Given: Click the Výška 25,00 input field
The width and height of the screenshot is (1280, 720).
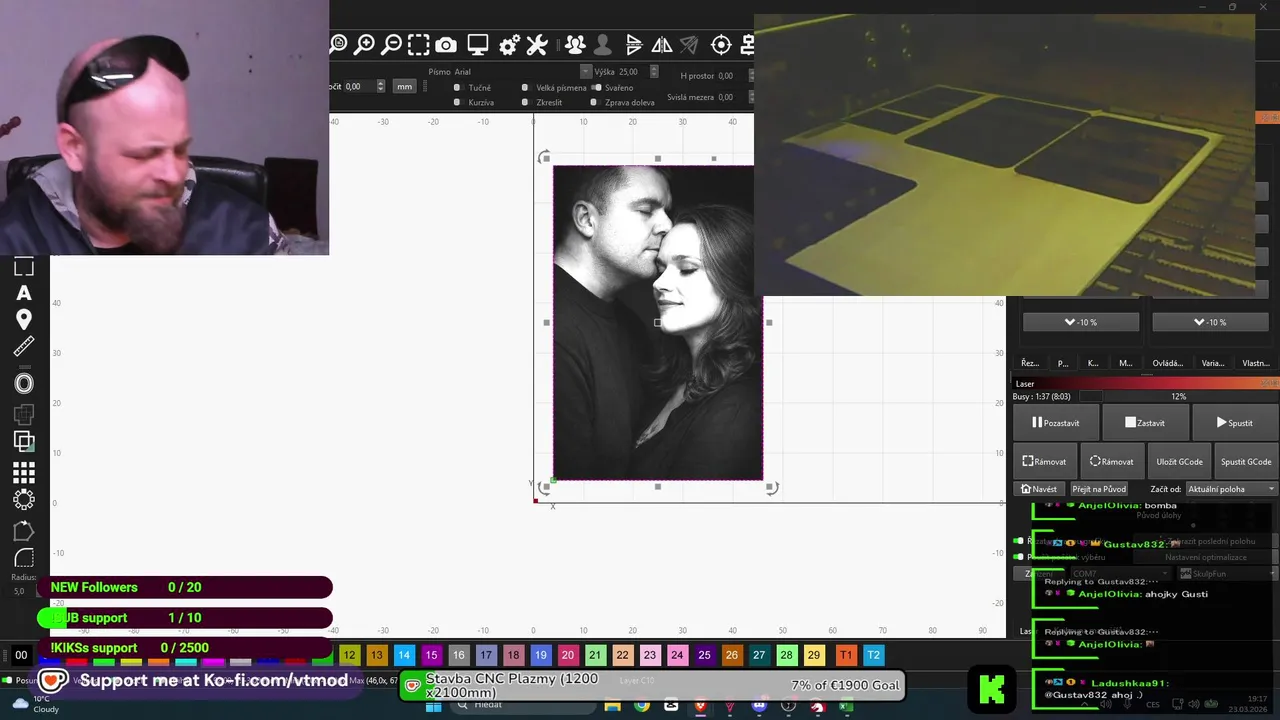Looking at the screenshot, I should click(632, 72).
